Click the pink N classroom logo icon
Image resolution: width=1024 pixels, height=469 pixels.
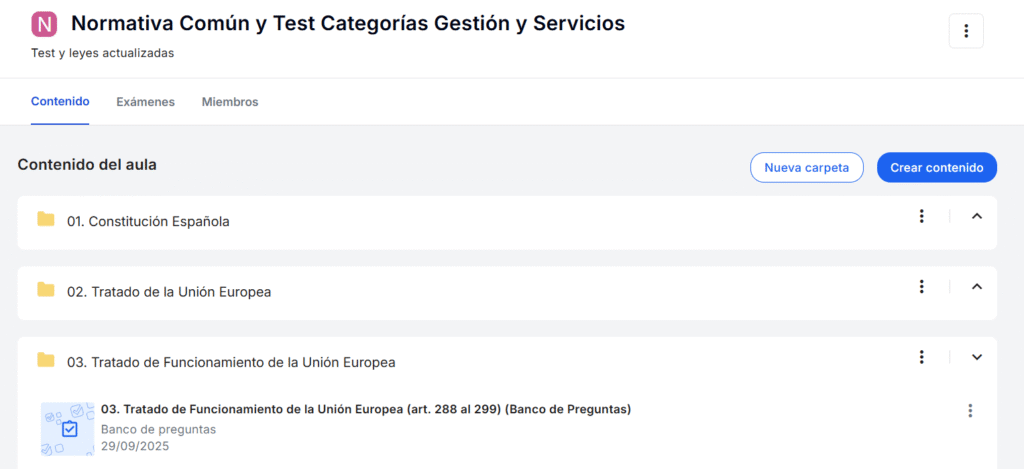pos(44,24)
